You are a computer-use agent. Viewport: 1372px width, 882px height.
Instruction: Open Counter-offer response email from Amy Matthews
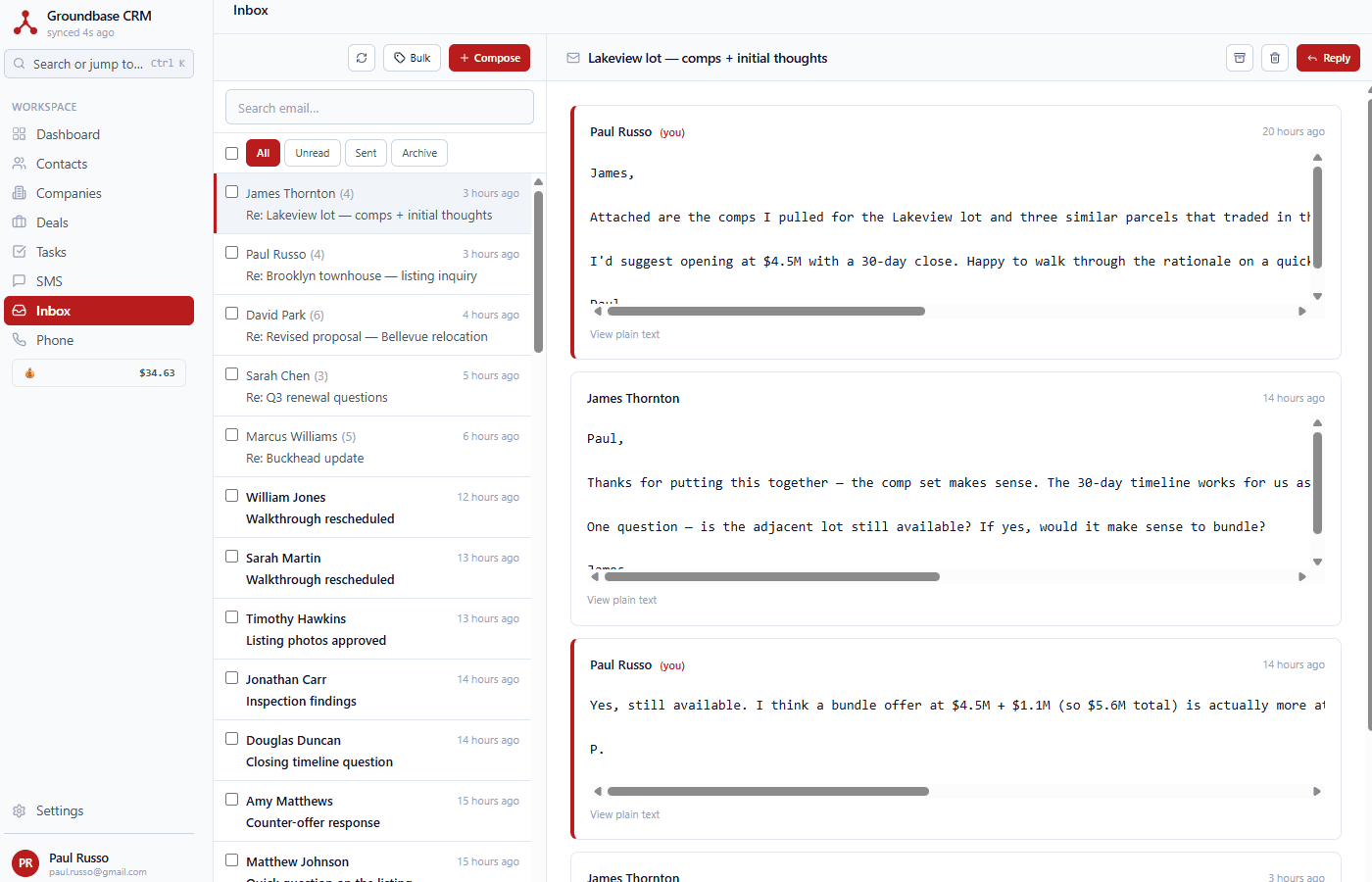coord(372,811)
